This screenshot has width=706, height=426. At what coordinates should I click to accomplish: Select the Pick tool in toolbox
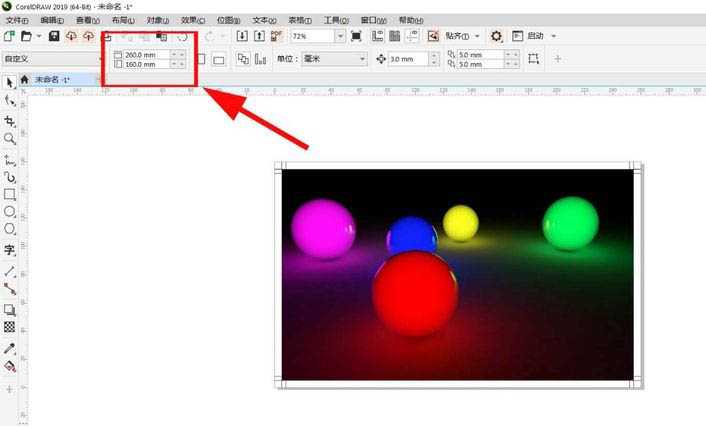click(x=9, y=83)
